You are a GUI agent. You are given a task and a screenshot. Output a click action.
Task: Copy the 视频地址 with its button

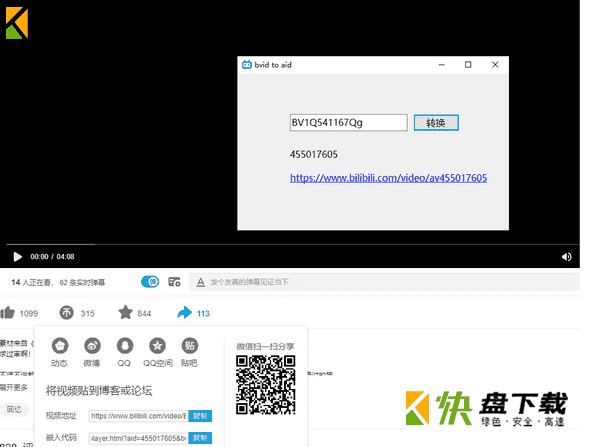200,416
